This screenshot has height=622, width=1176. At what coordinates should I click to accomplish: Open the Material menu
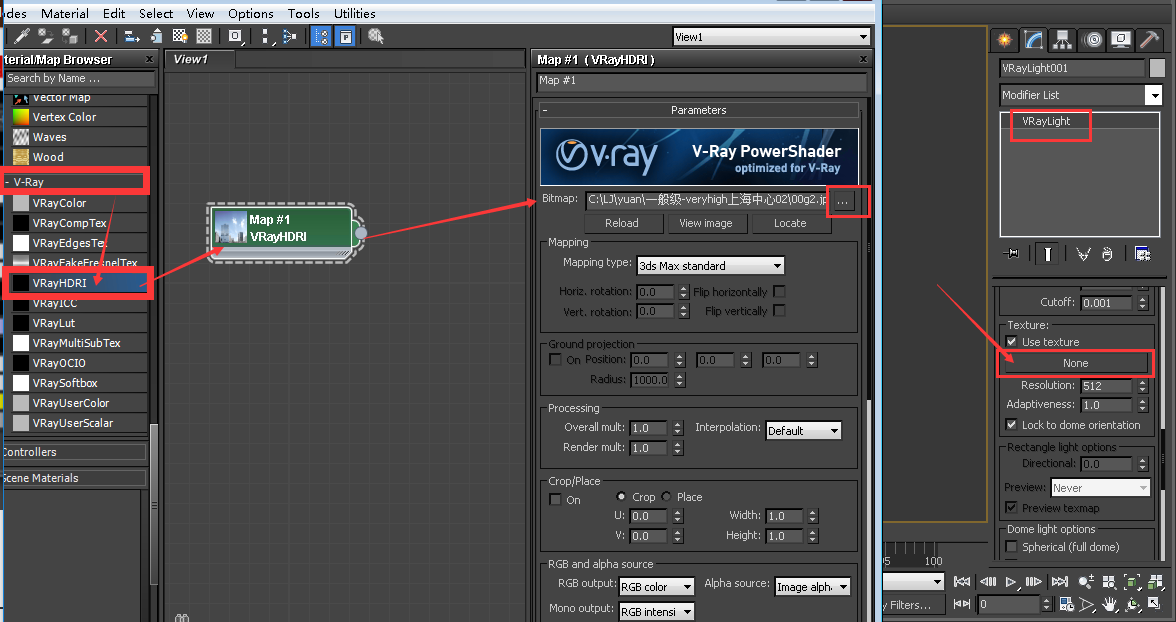tap(64, 14)
